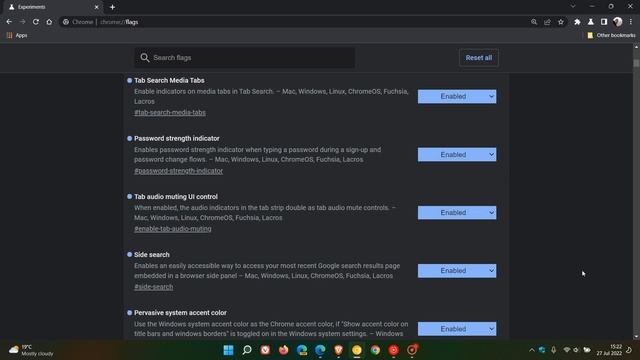Follow the #tab-search-media-tabs link

(x=170, y=112)
